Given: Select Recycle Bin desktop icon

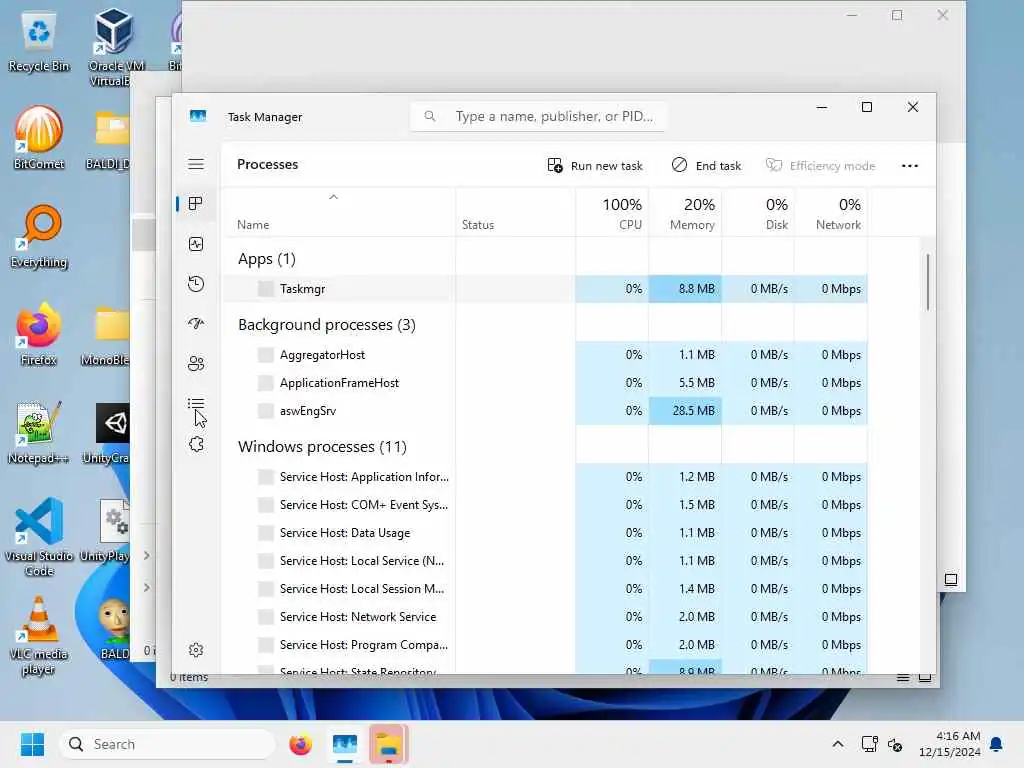Looking at the screenshot, I should point(39,42).
